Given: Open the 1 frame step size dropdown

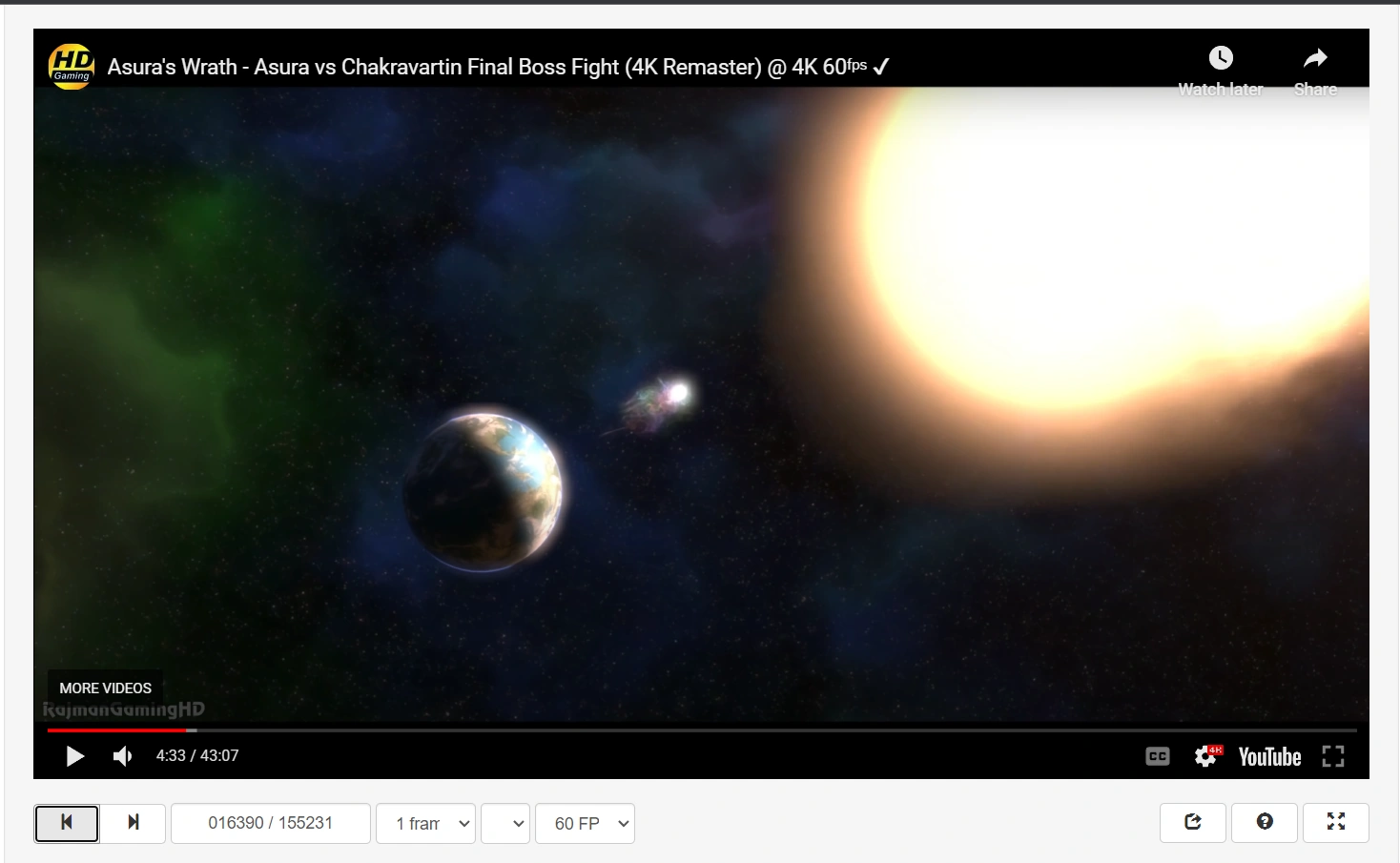Looking at the screenshot, I should 425,824.
